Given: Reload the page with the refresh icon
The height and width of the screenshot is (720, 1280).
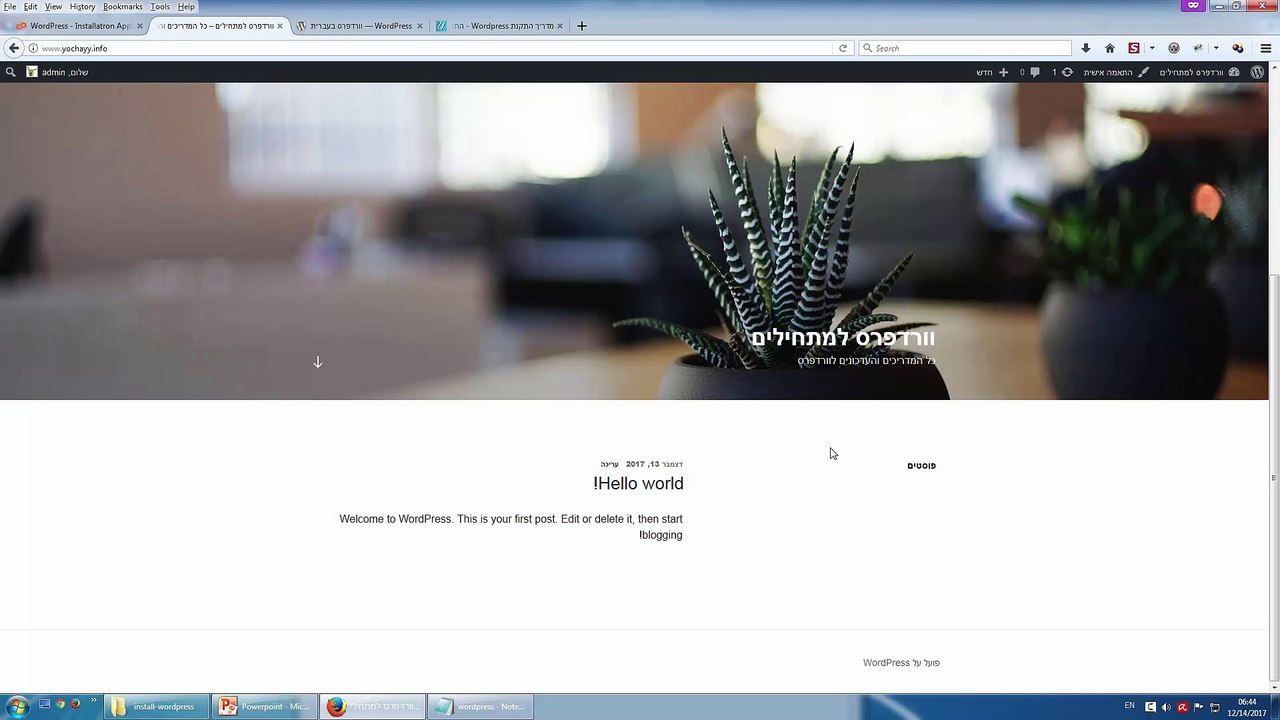Looking at the screenshot, I should (843, 48).
